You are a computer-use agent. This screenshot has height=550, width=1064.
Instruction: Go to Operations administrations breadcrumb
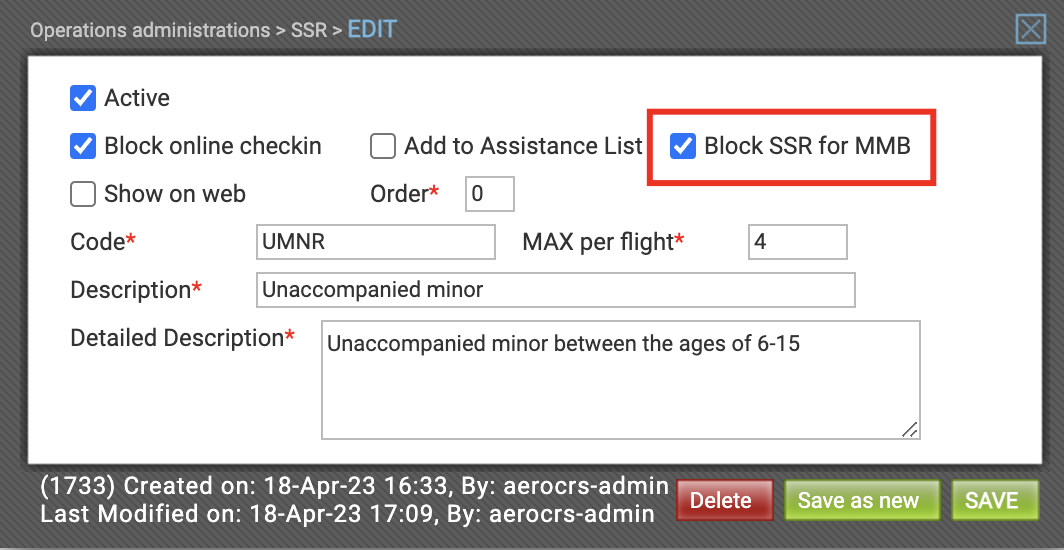pyautogui.click(x=150, y=31)
